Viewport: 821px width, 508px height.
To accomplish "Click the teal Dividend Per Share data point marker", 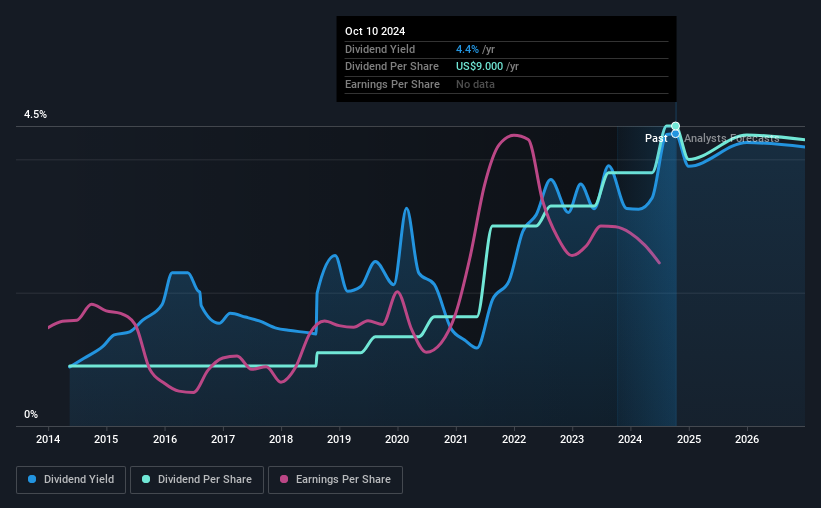I will [675, 126].
